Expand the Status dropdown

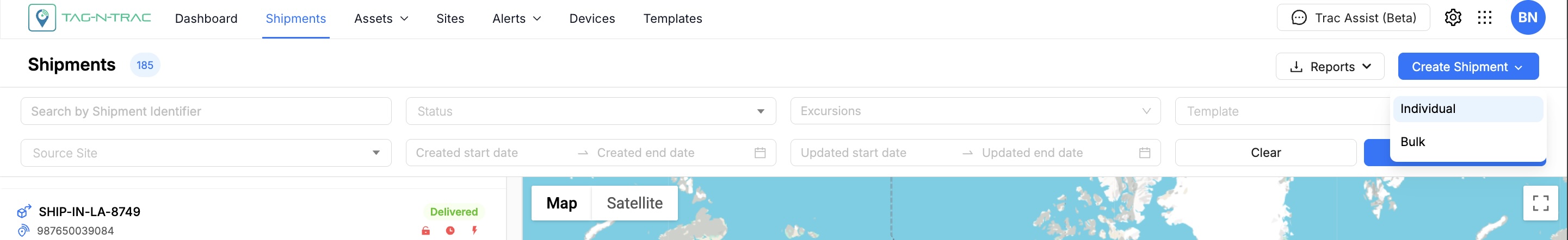pos(590,111)
